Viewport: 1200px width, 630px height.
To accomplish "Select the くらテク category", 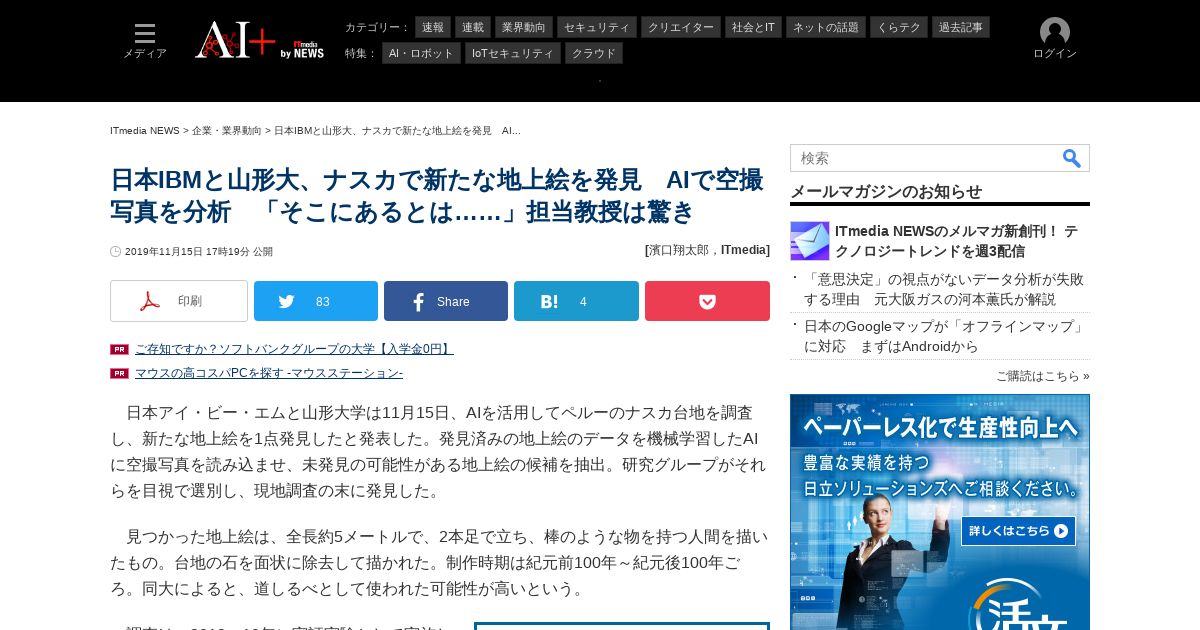I will (899, 27).
